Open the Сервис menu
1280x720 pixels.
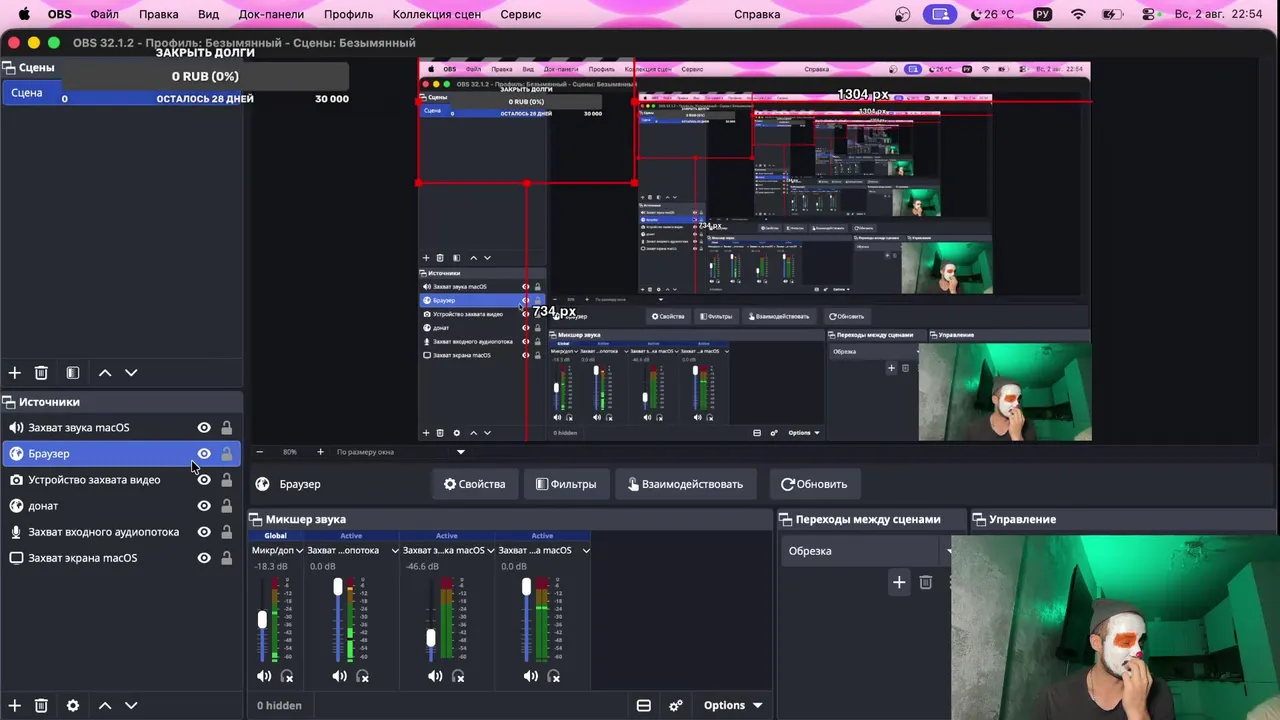coord(520,14)
